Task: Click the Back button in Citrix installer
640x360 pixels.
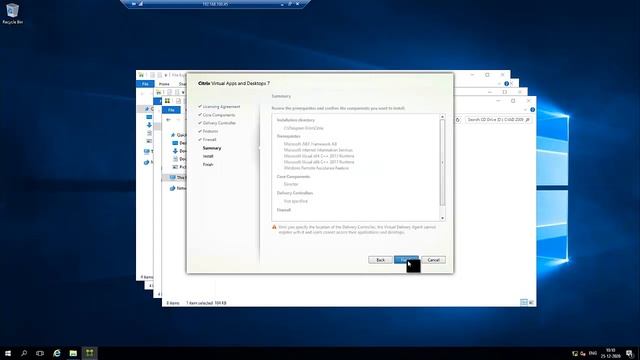Action: 380,260
